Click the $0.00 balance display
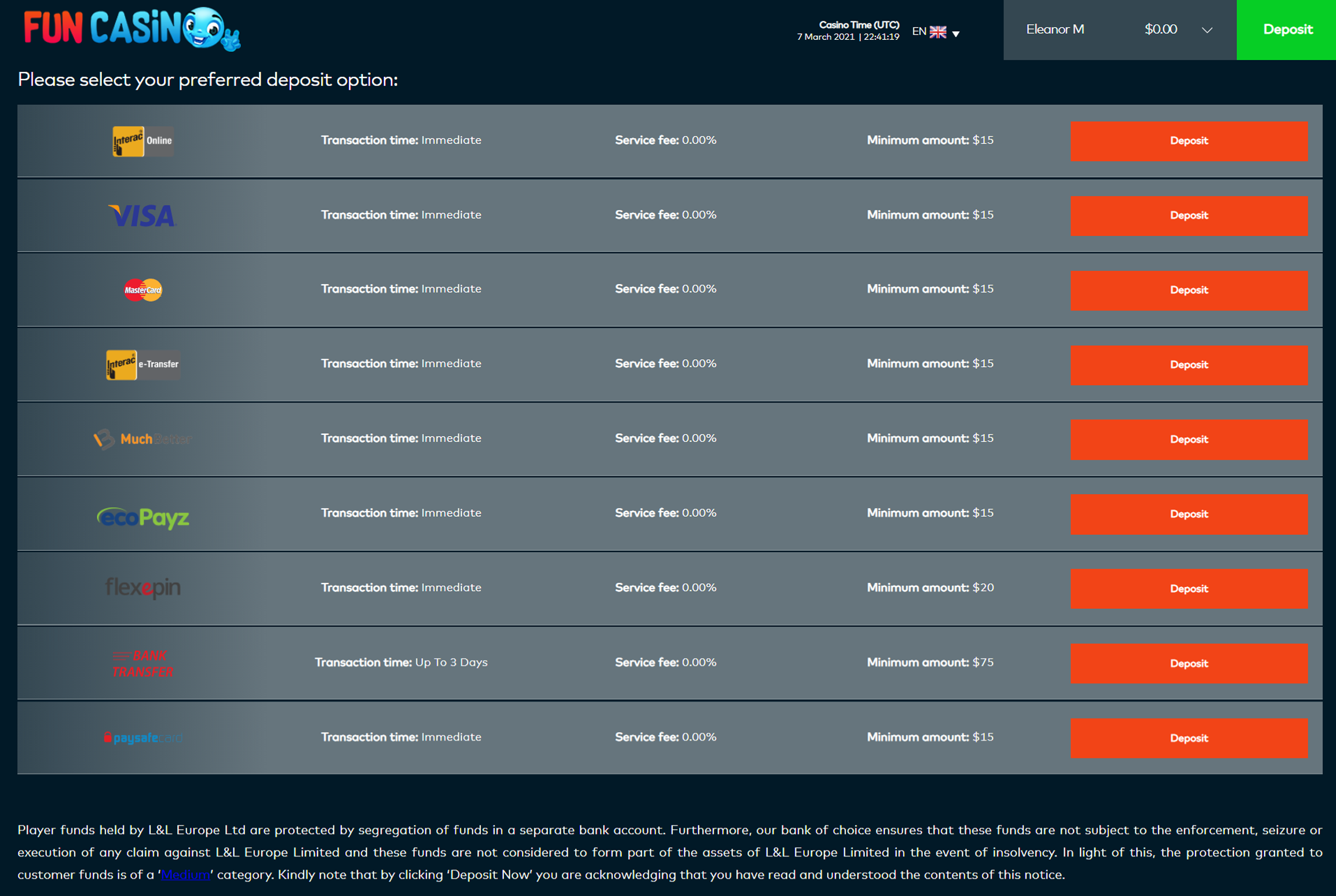 click(x=1160, y=29)
